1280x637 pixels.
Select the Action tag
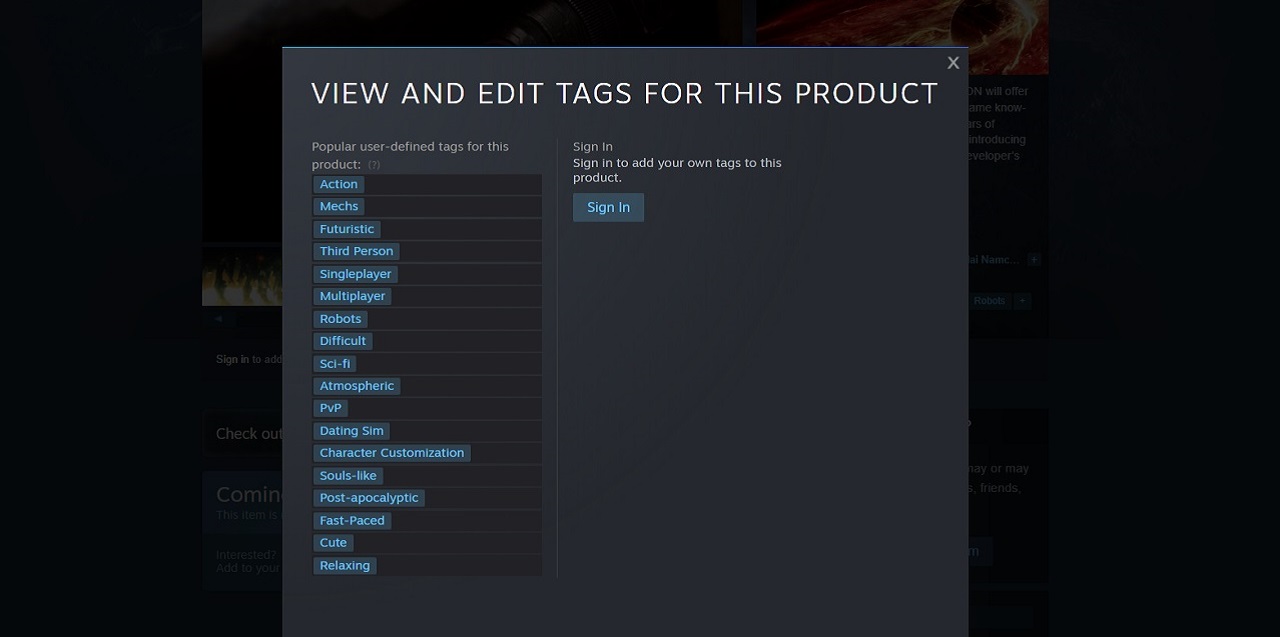[338, 184]
